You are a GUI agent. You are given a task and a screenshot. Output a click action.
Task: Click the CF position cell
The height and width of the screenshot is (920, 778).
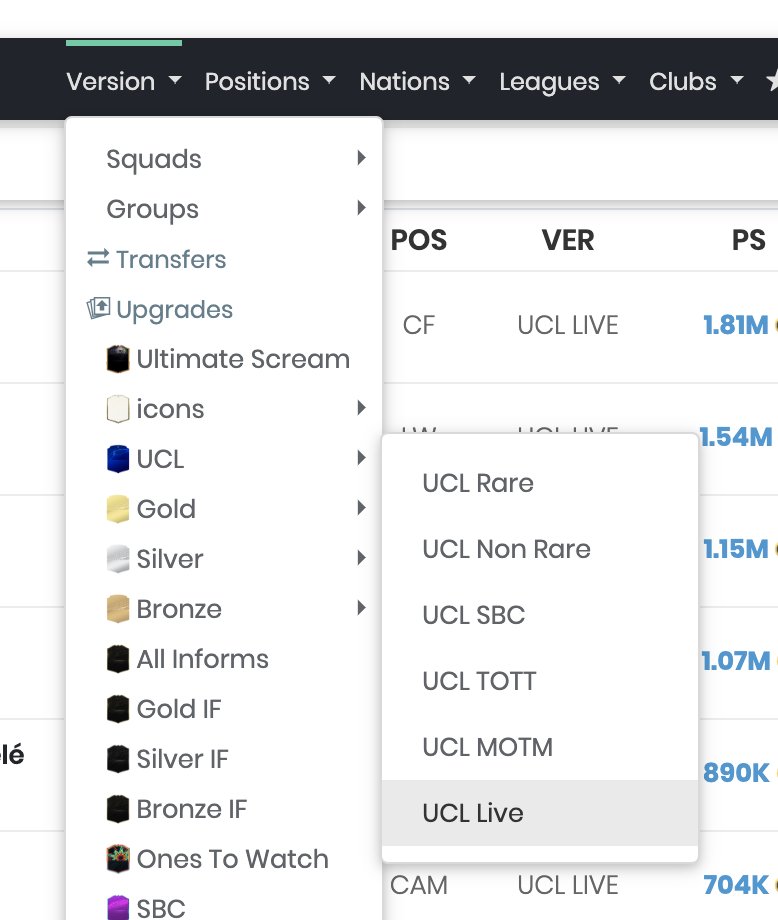(x=419, y=325)
